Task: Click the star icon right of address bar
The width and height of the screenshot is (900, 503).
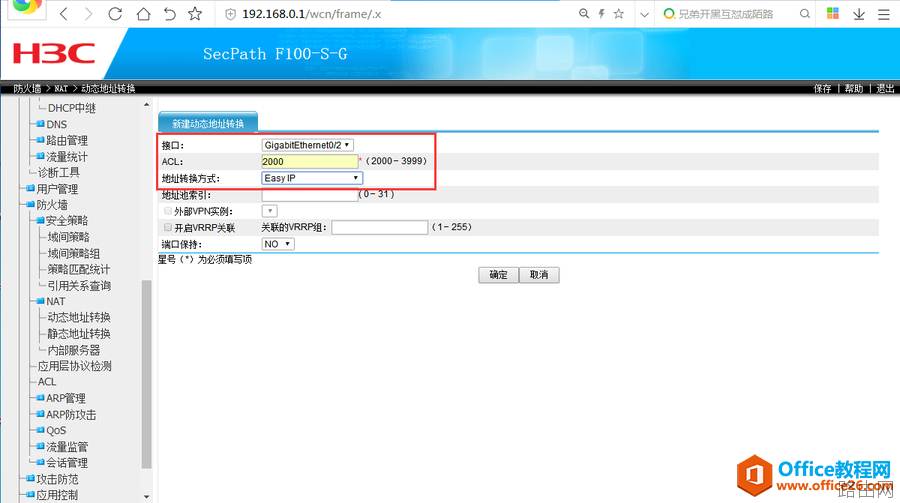Action: (x=618, y=14)
